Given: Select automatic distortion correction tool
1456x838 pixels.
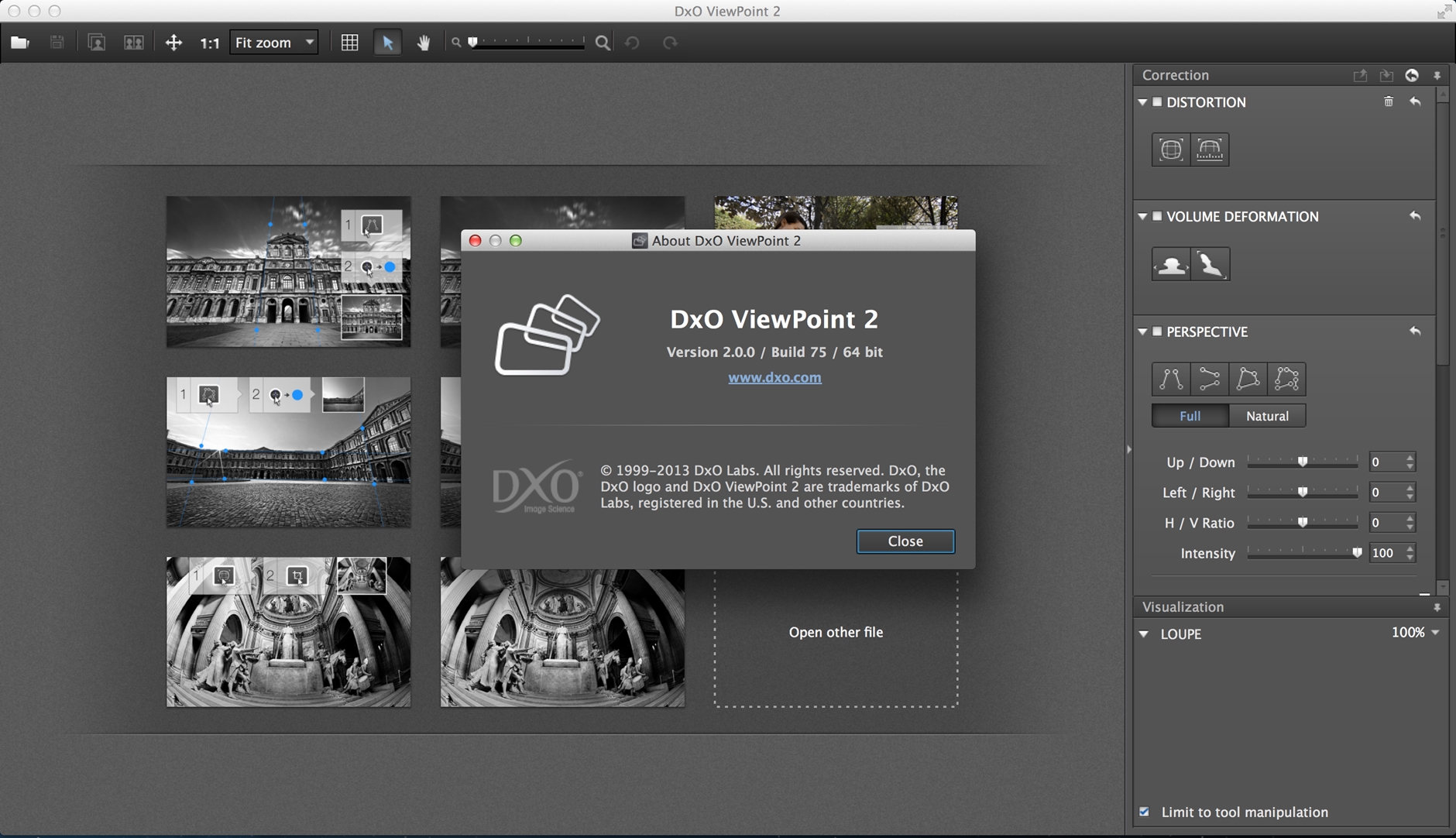Looking at the screenshot, I should tap(1171, 149).
